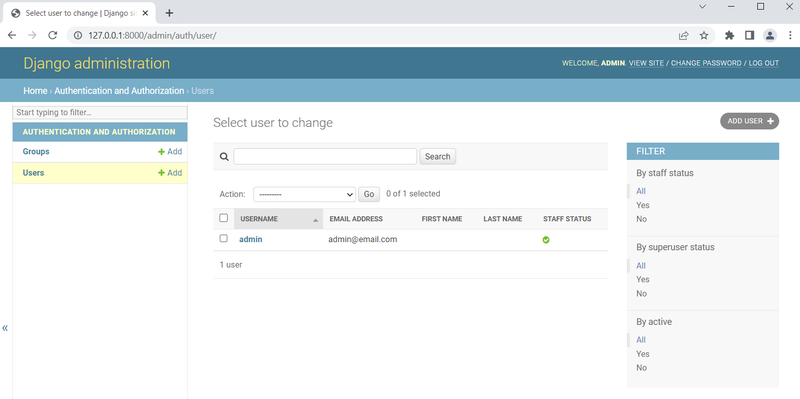The image size is (800, 399).
Task: Go to Home in the breadcrumb
Action: [35, 91]
